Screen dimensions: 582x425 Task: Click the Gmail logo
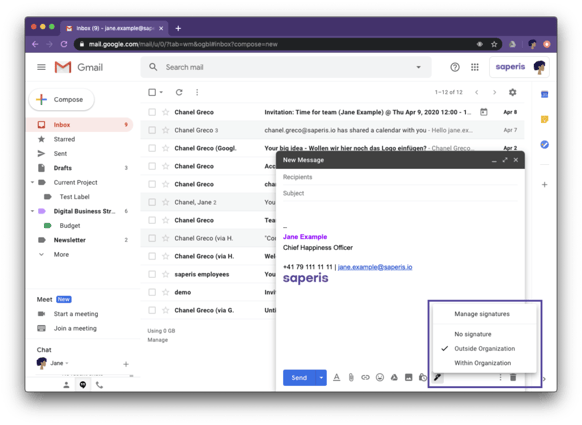click(79, 67)
